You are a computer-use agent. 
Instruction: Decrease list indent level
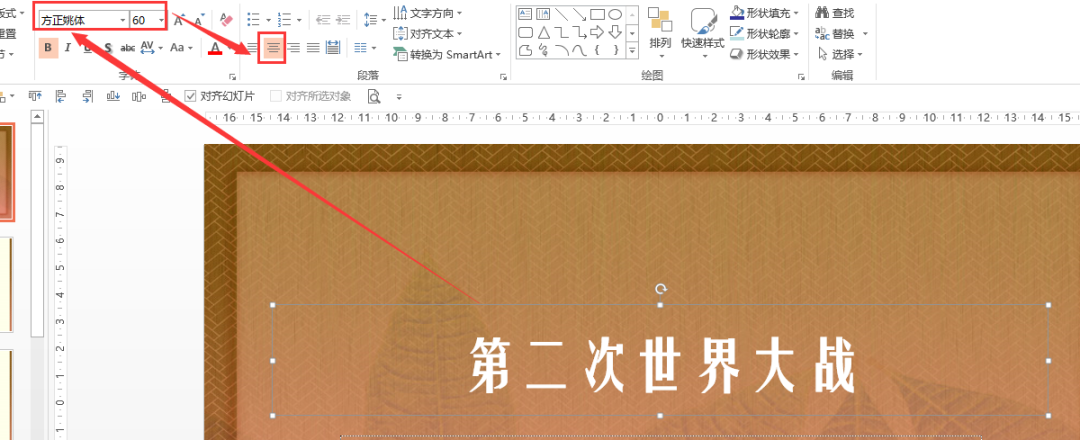coord(323,19)
